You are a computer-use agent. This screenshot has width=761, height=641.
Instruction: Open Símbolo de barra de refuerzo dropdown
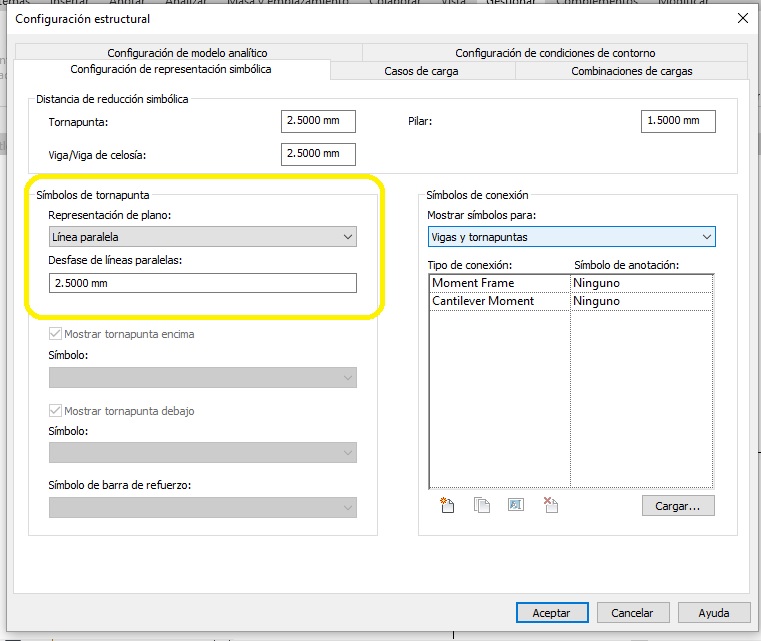[x=203, y=508]
